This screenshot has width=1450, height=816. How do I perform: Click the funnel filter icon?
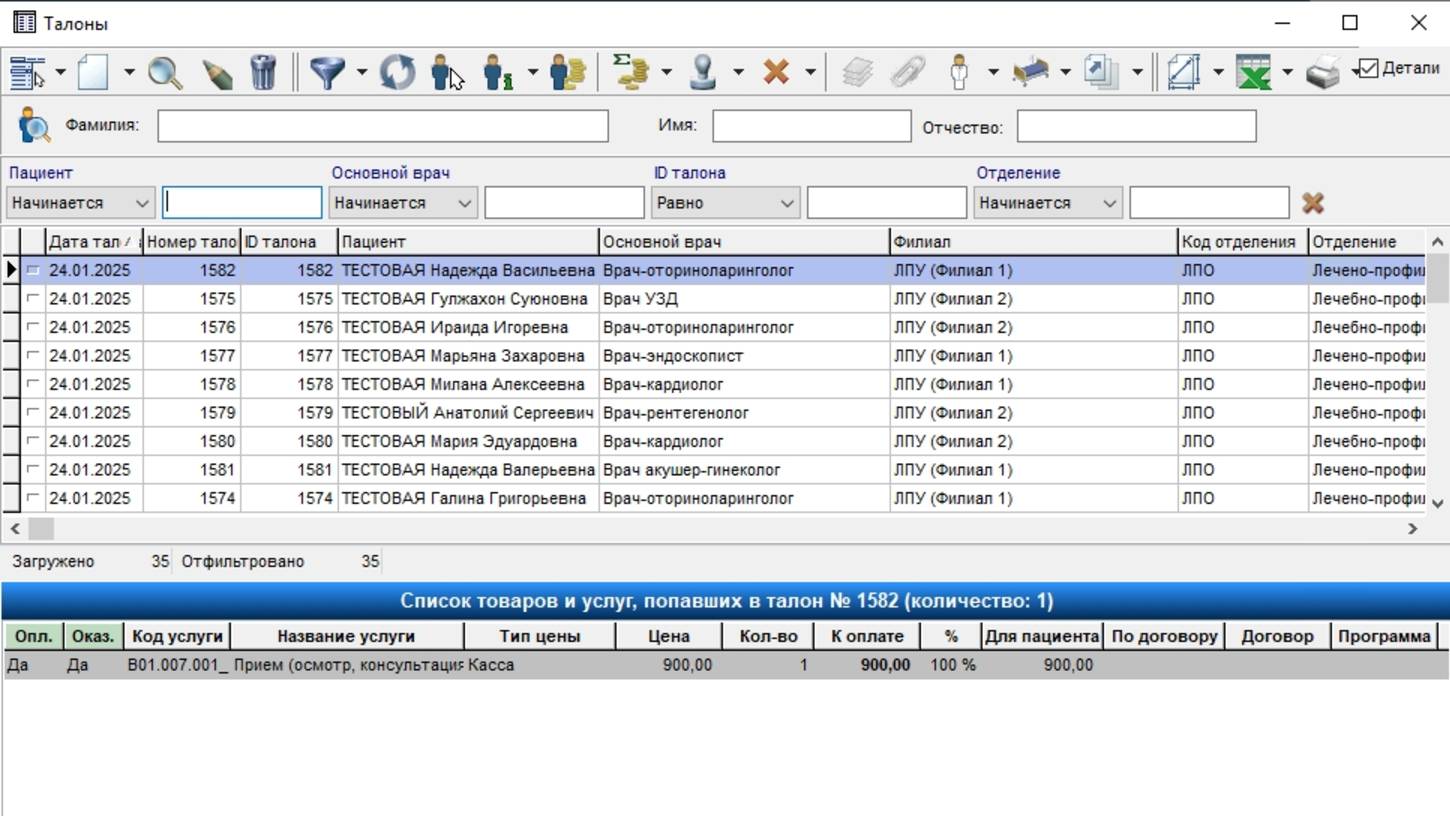(327, 72)
